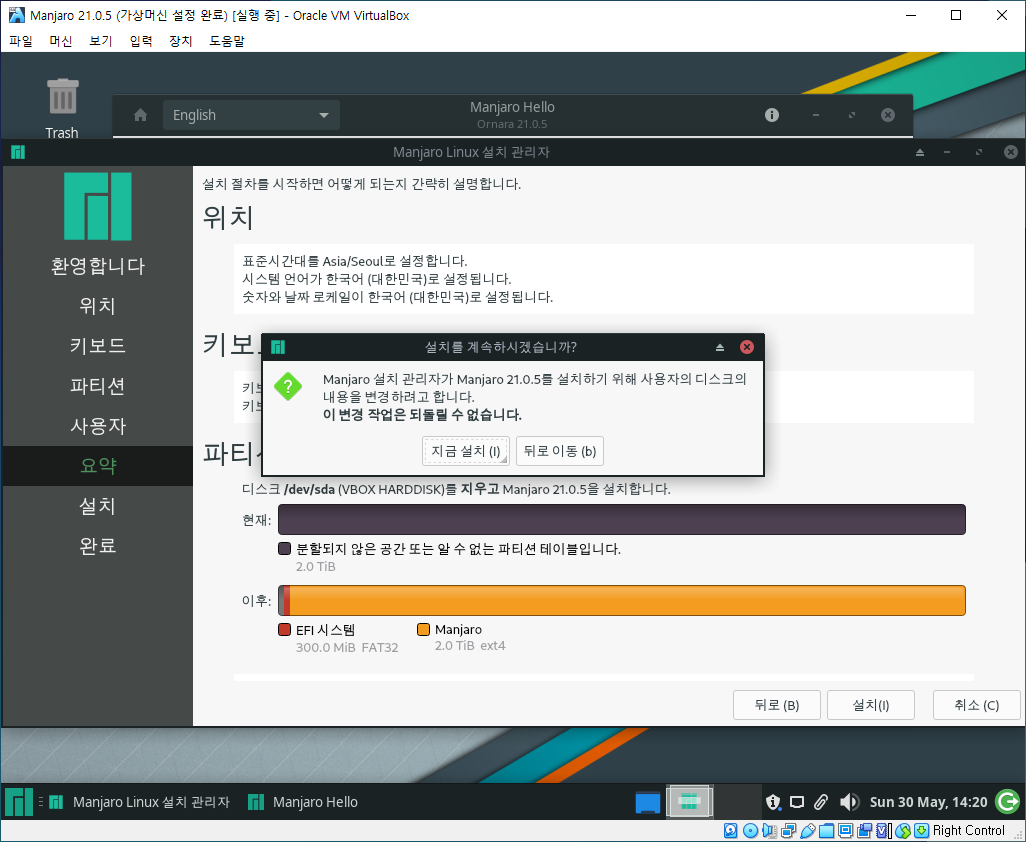
Task: Select the 설치 step in the sidebar
Action: click(97, 506)
